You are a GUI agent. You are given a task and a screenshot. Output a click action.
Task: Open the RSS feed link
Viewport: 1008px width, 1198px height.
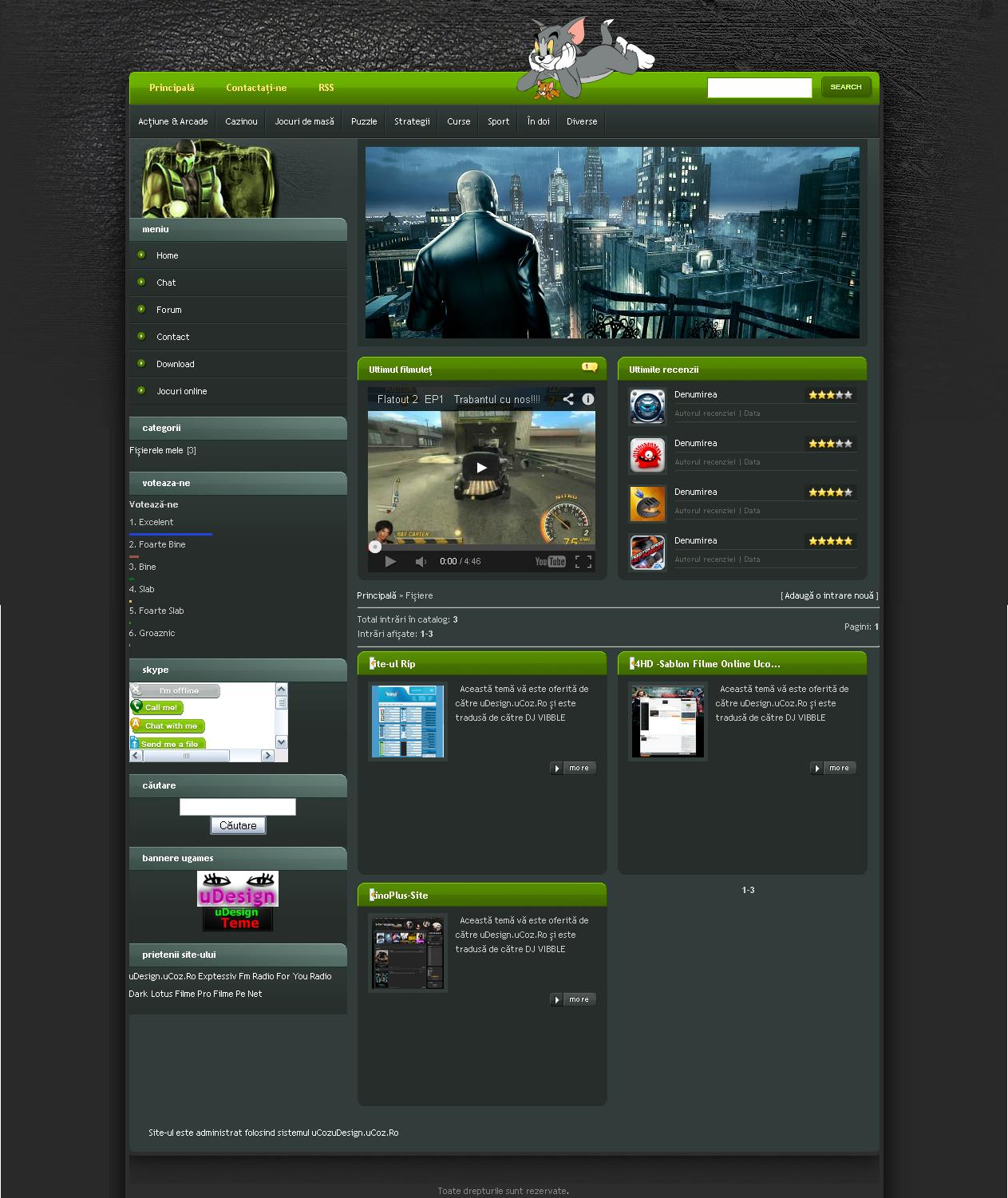(x=326, y=88)
